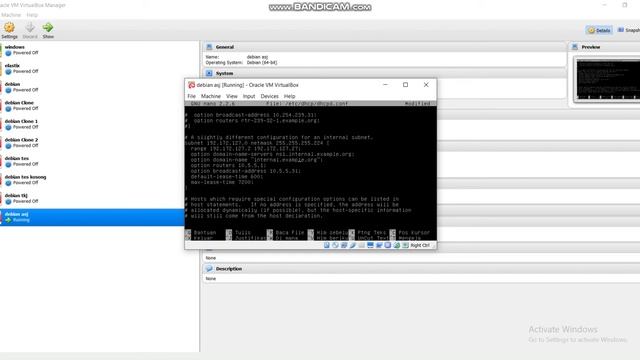
Task: Click mouse integration status bar icon
Action: pos(397,245)
